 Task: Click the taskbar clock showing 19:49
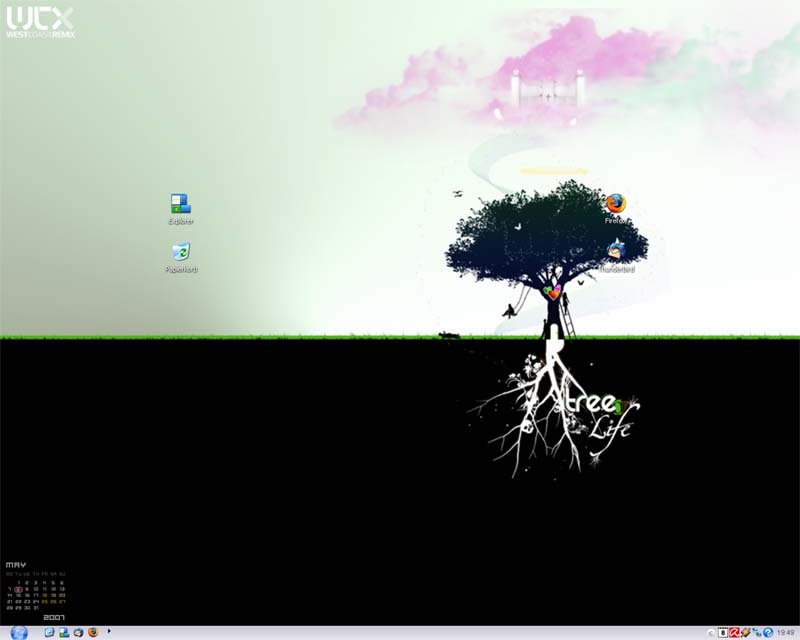(786, 632)
